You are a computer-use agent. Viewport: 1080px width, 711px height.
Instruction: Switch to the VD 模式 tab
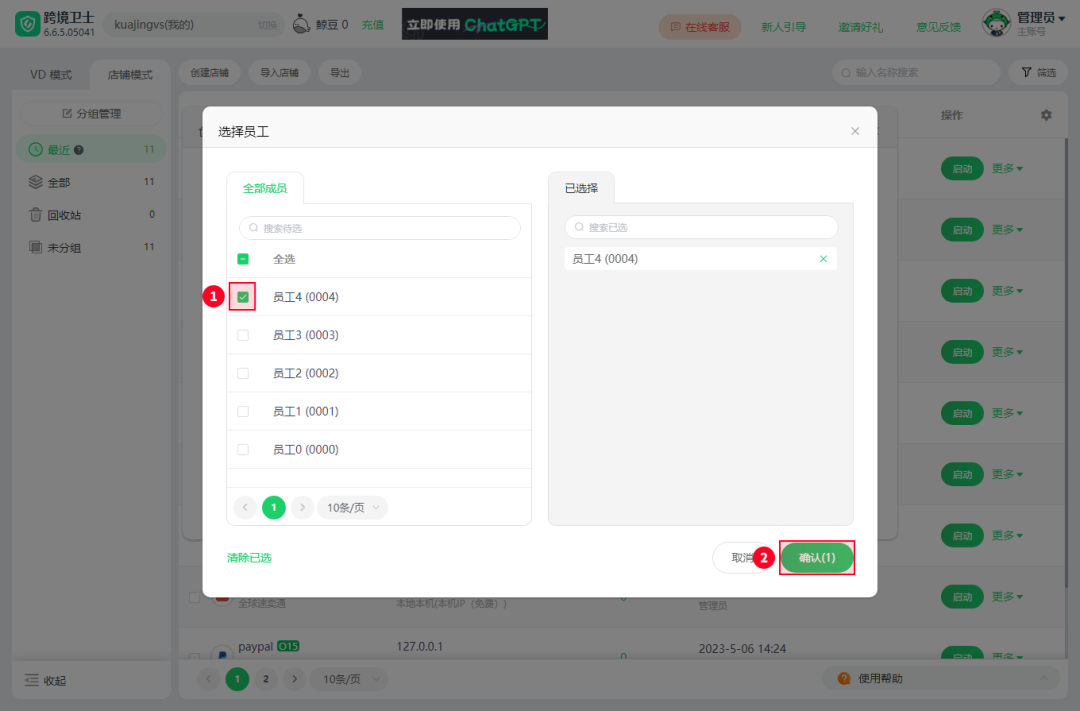[50, 72]
